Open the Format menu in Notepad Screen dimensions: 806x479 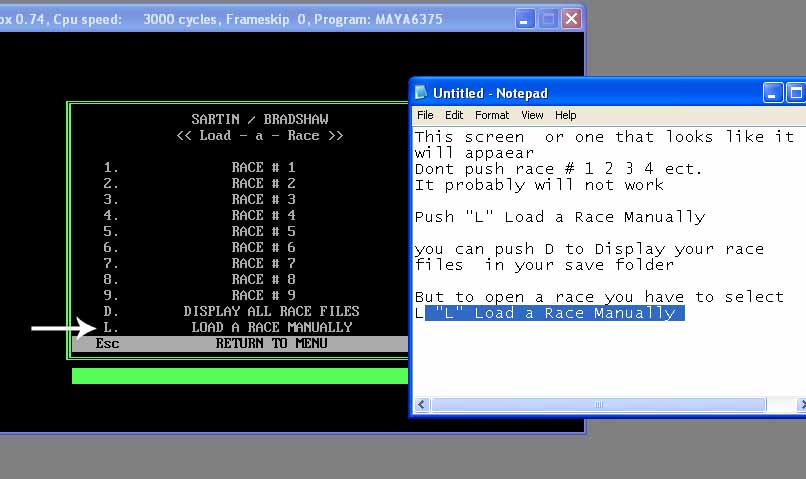pos(492,115)
